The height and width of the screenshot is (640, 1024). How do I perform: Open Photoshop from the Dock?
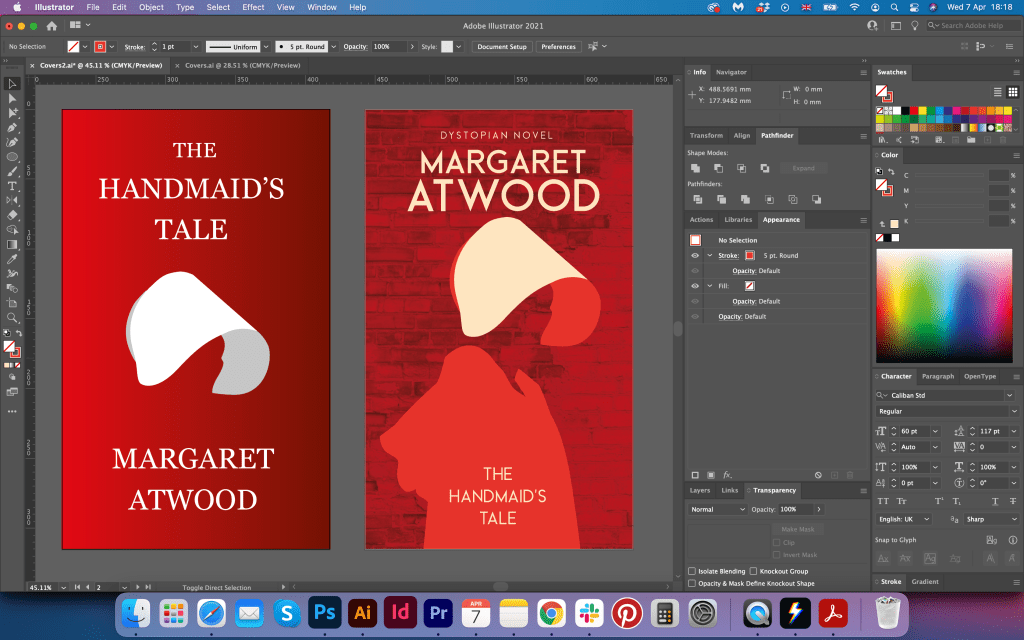pyautogui.click(x=323, y=612)
